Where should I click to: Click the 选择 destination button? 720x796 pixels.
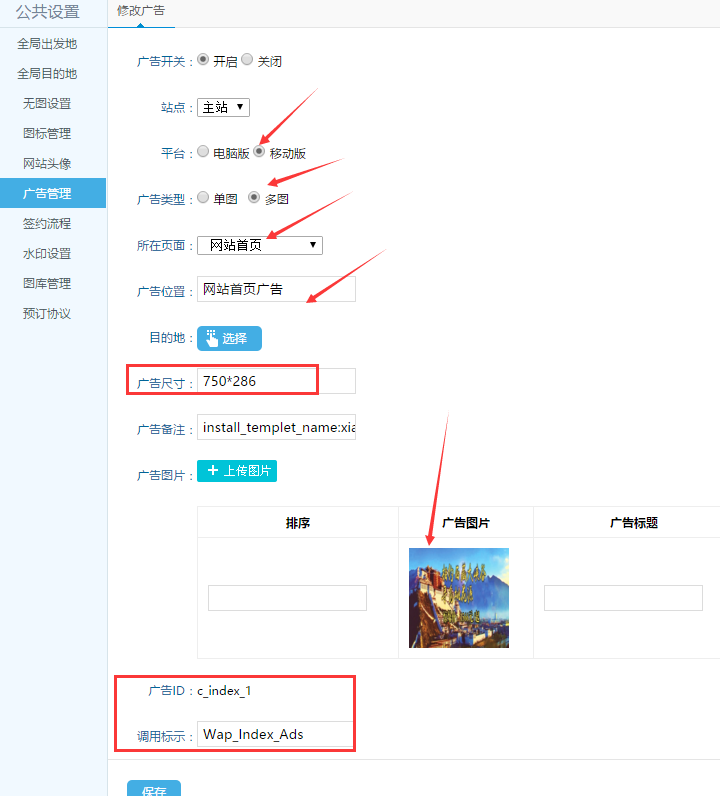point(229,338)
